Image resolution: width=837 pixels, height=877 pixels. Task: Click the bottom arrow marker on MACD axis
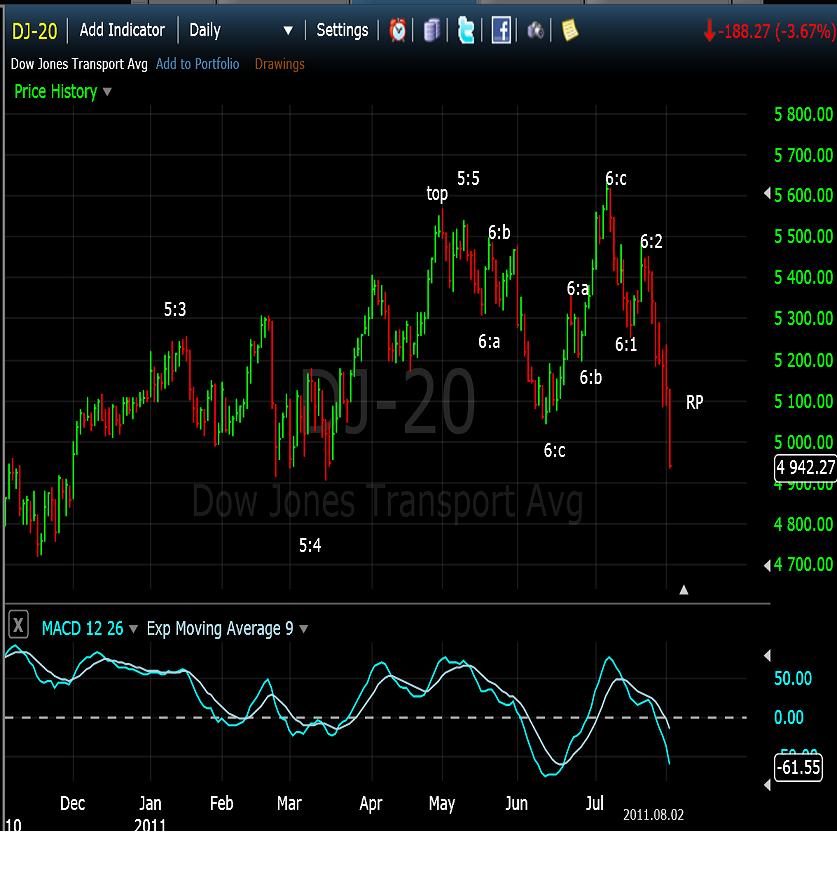tap(767, 785)
